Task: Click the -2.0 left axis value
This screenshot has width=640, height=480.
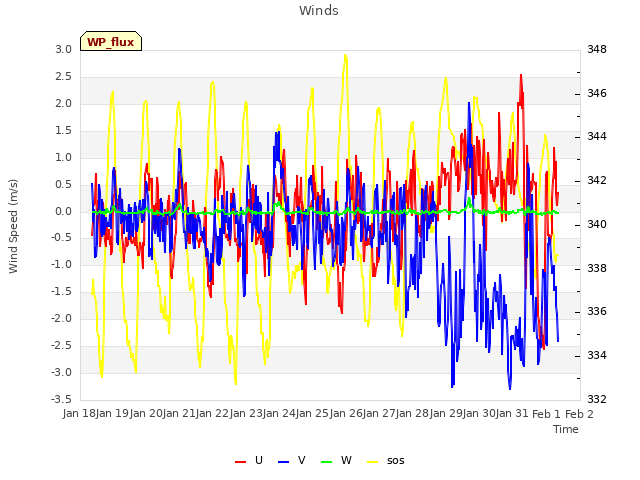Action: pos(62,319)
